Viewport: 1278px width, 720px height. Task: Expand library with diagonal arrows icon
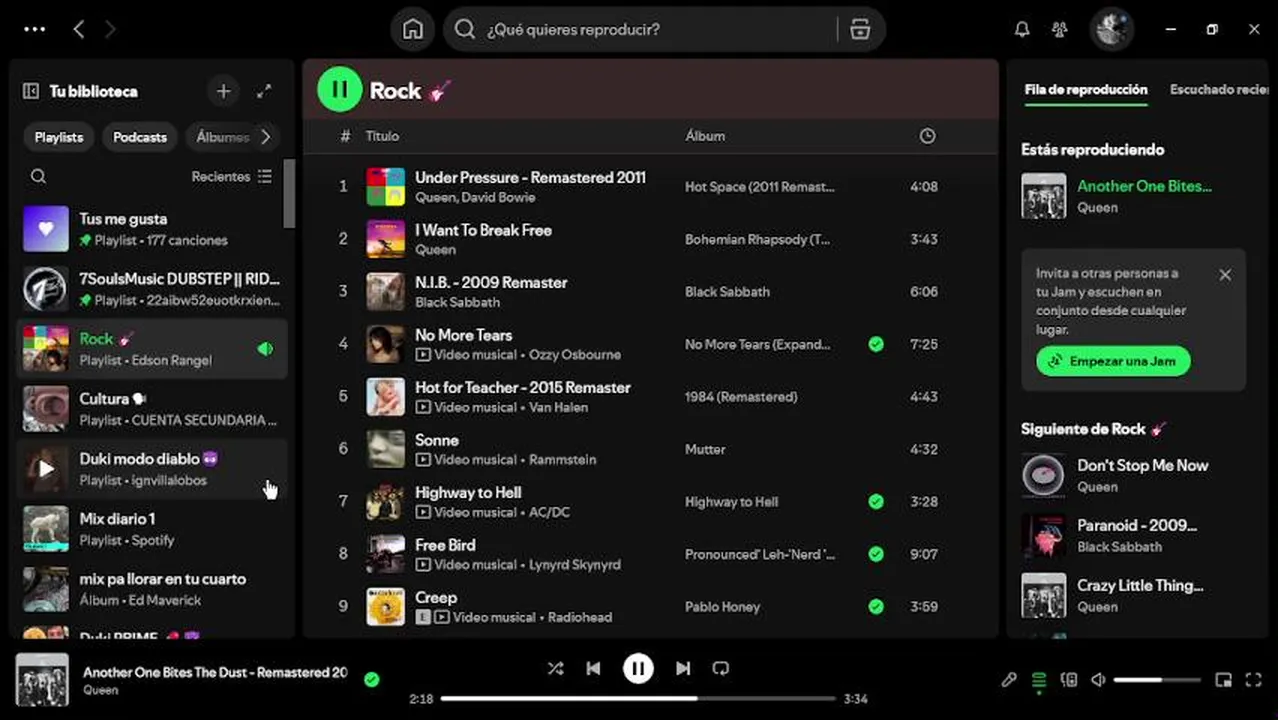[264, 91]
